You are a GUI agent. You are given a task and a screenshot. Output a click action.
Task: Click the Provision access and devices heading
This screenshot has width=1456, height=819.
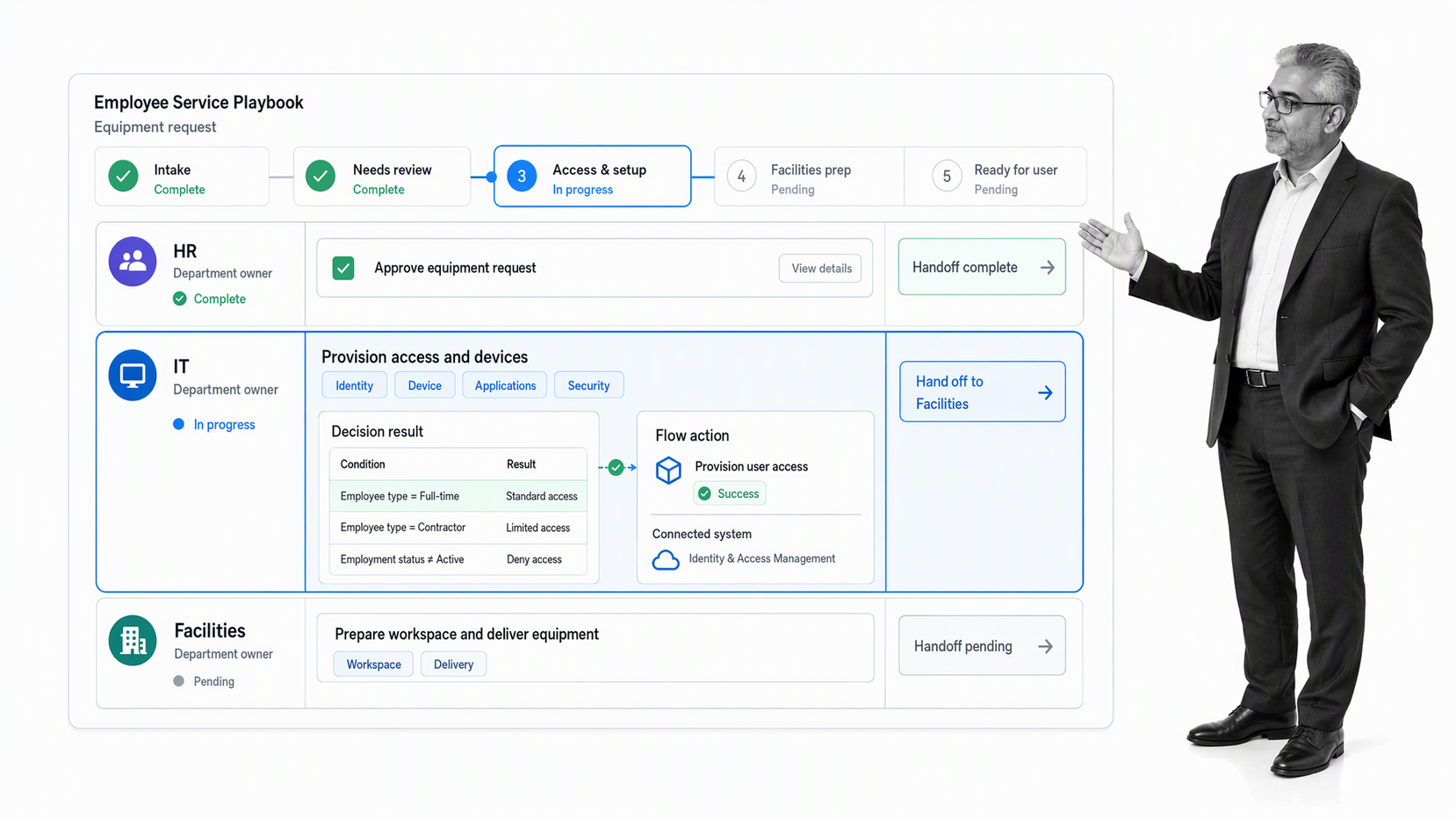(x=424, y=357)
